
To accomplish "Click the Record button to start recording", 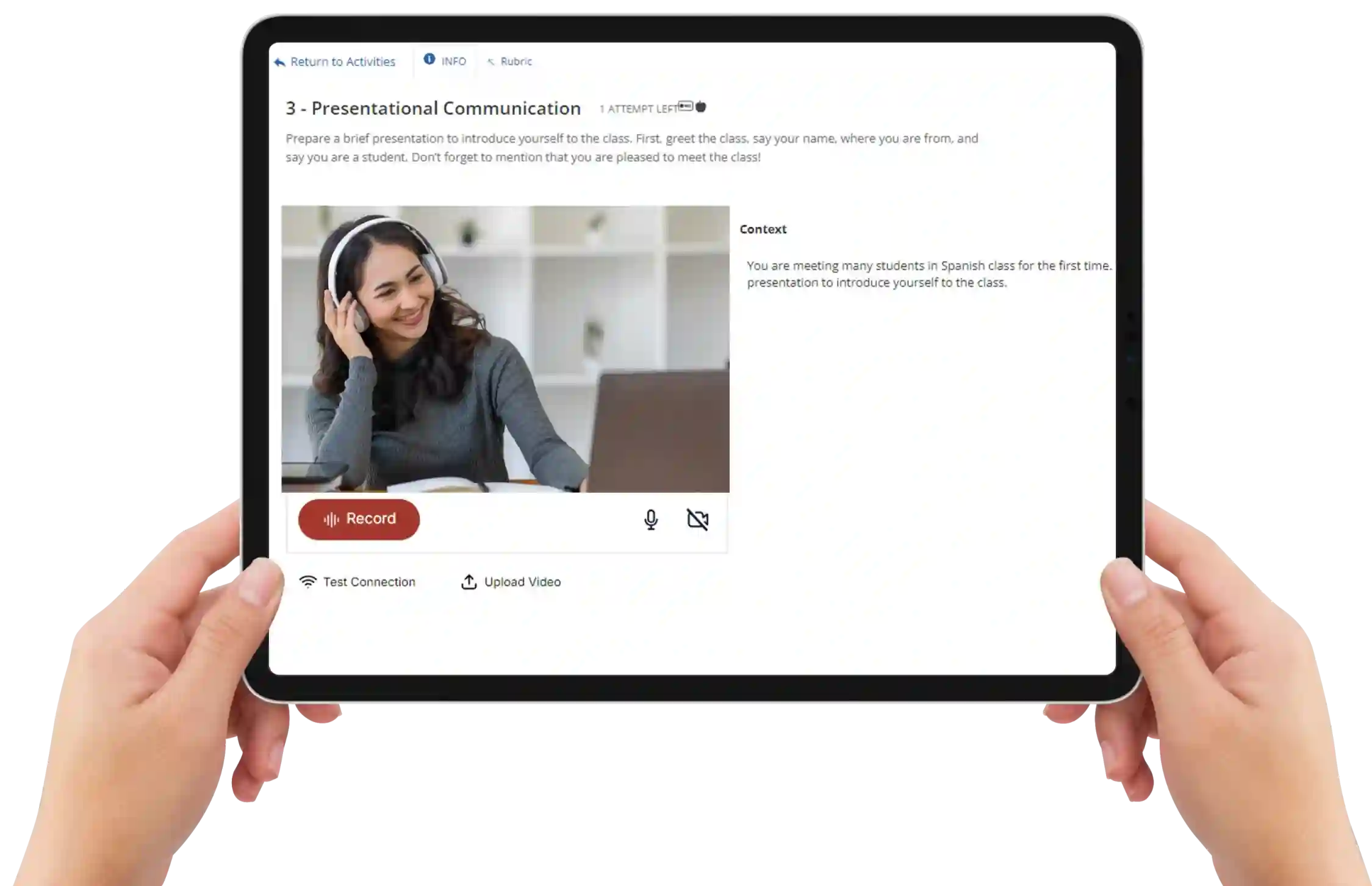I will tap(358, 518).
